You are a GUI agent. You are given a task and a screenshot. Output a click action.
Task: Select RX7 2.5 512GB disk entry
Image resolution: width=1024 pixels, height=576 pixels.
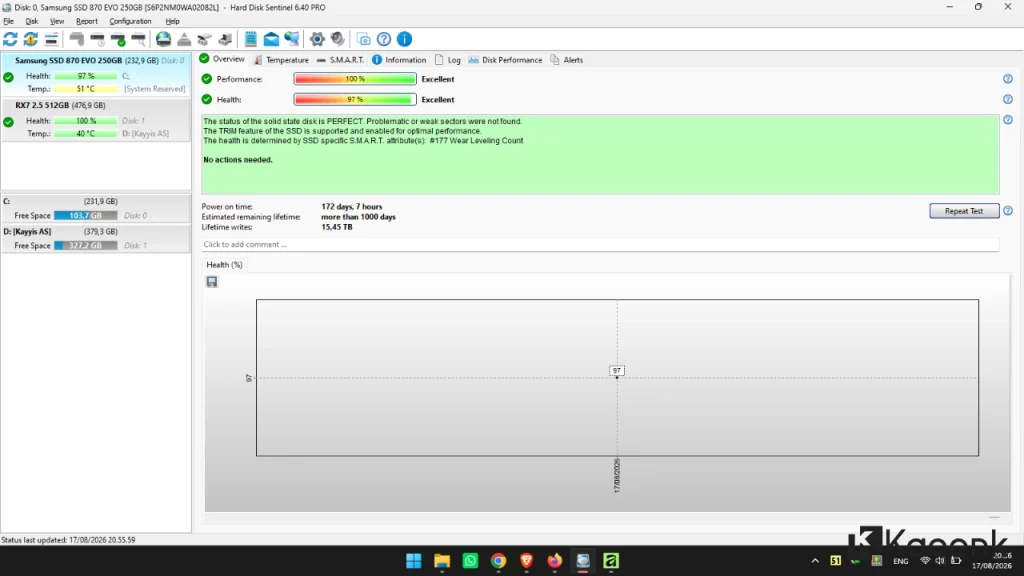95,119
